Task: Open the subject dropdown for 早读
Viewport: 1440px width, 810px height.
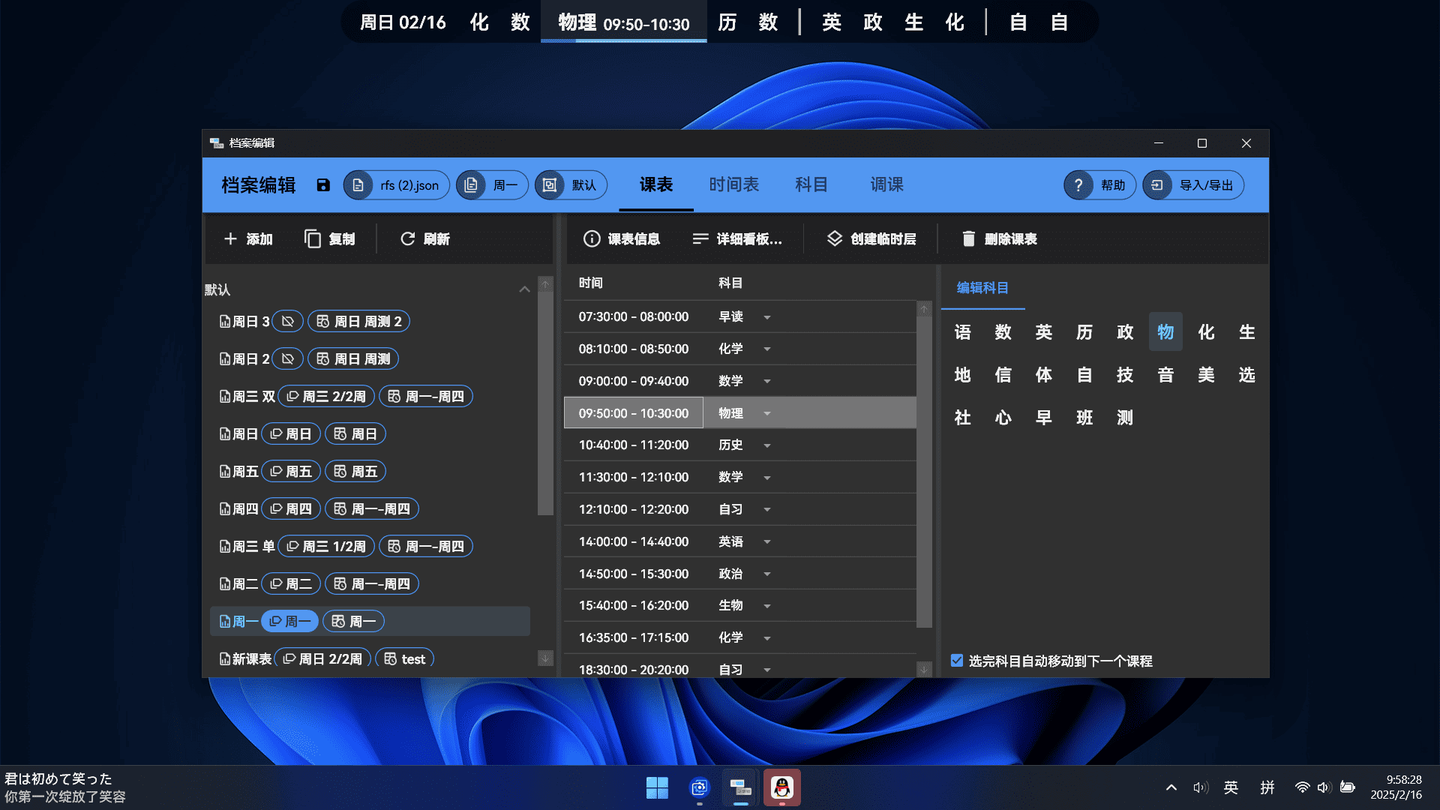Action: [766, 316]
